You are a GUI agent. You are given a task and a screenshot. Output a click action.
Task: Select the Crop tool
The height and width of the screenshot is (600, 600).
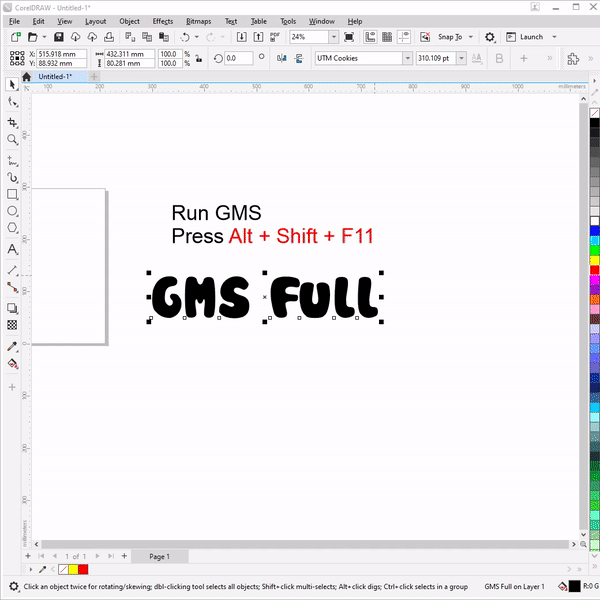pos(12,121)
